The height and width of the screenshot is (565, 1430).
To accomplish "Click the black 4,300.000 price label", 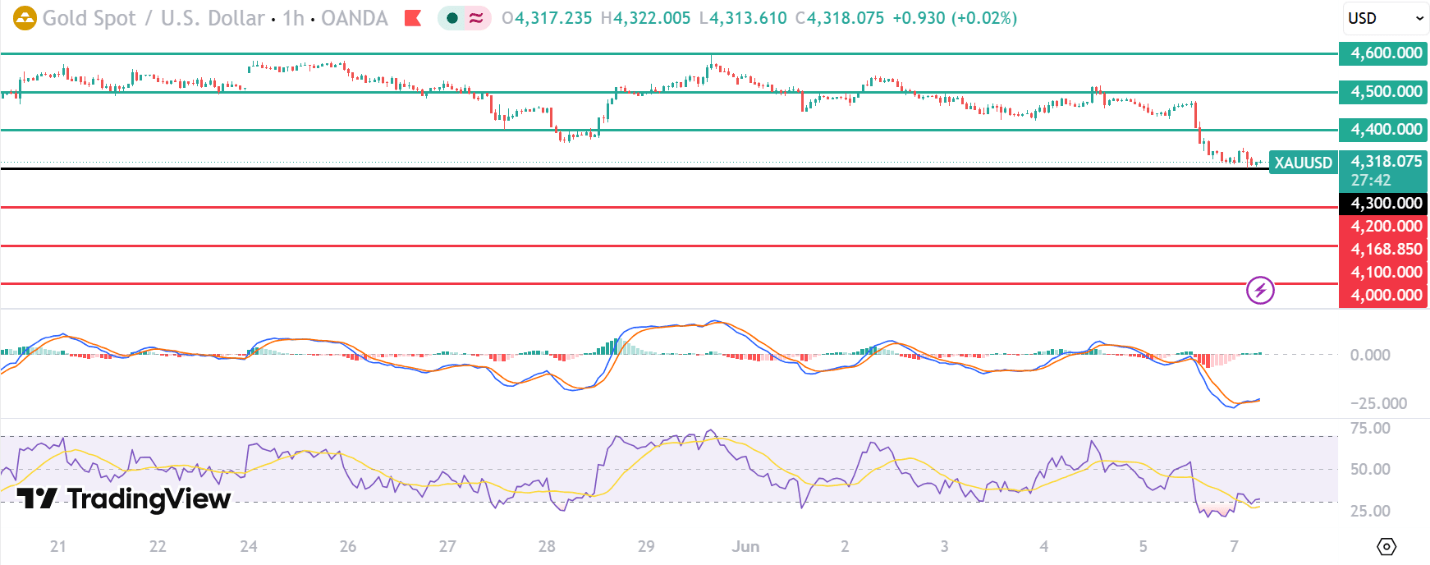I will coord(1384,203).
